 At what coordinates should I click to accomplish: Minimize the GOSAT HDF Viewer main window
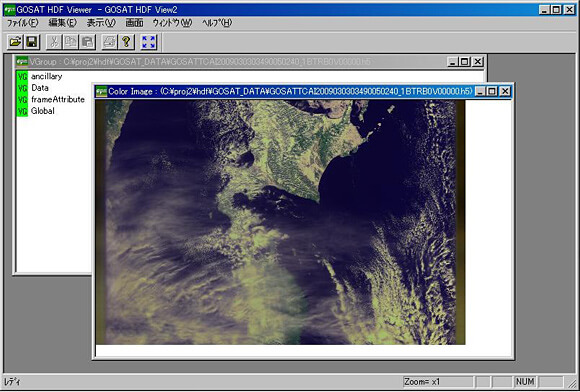tap(544, 10)
